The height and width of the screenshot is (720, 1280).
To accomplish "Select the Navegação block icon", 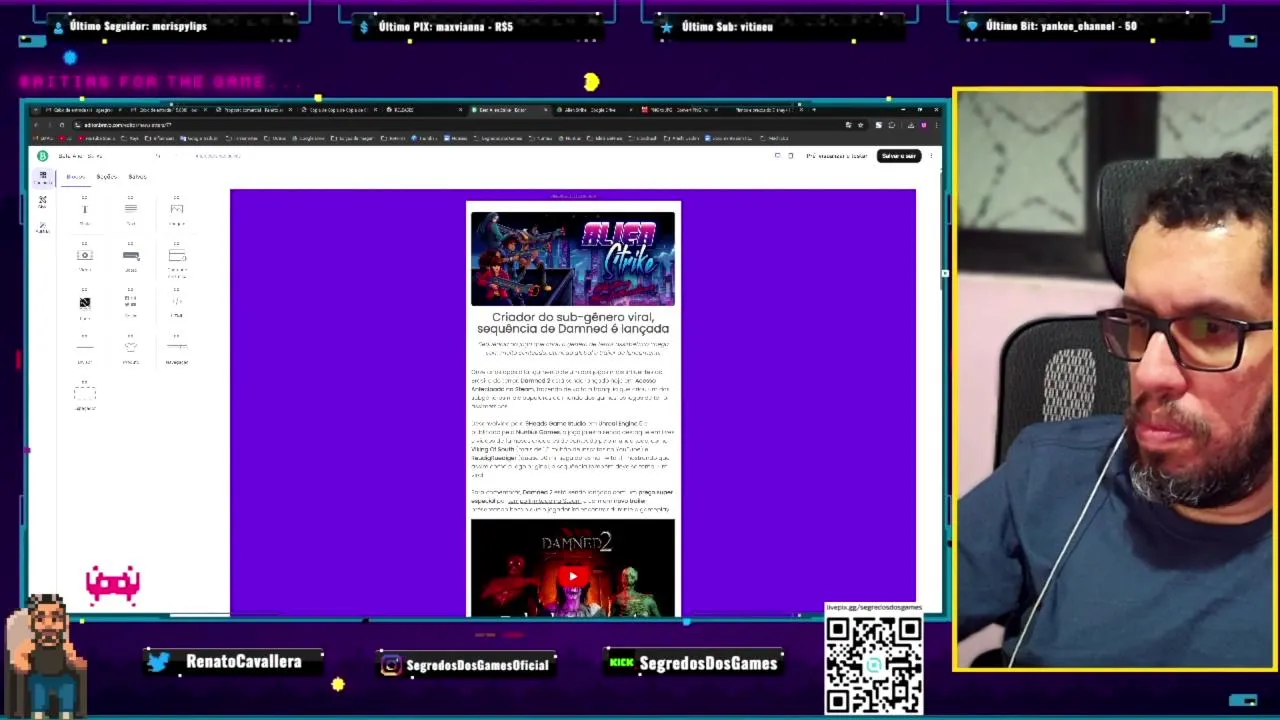I will pyautogui.click(x=177, y=348).
